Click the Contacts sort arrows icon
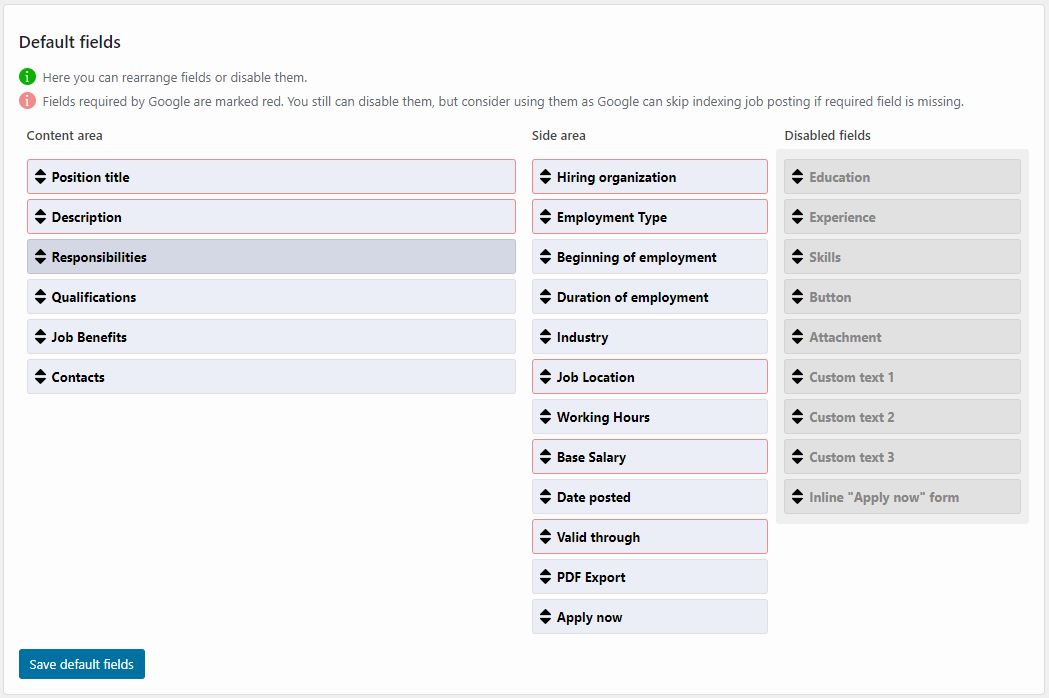The height and width of the screenshot is (698, 1049). coord(40,377)
